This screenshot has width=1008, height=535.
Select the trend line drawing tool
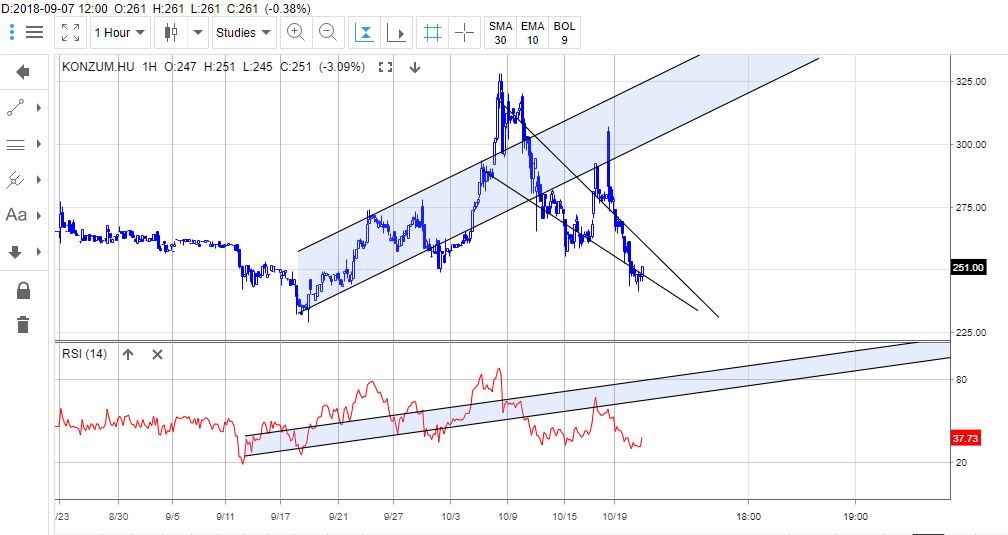click(x=15, y=107)
